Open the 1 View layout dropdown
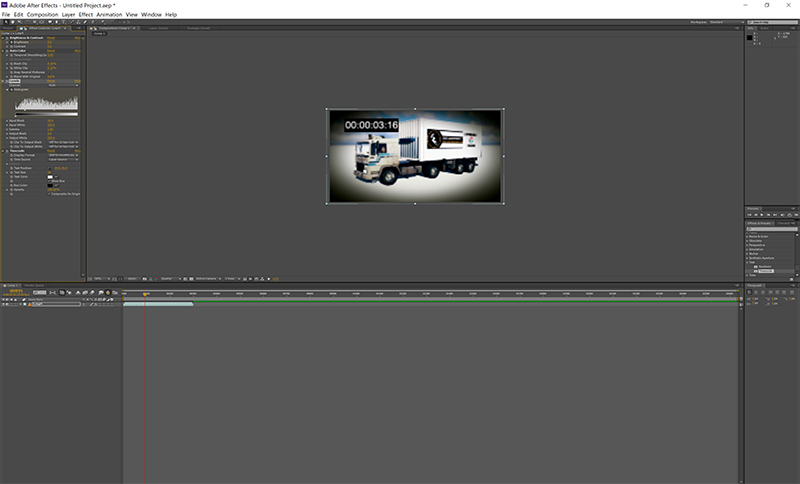Image resolution: width=800 pixels, height=484 pixels. (x=232, y=279)
